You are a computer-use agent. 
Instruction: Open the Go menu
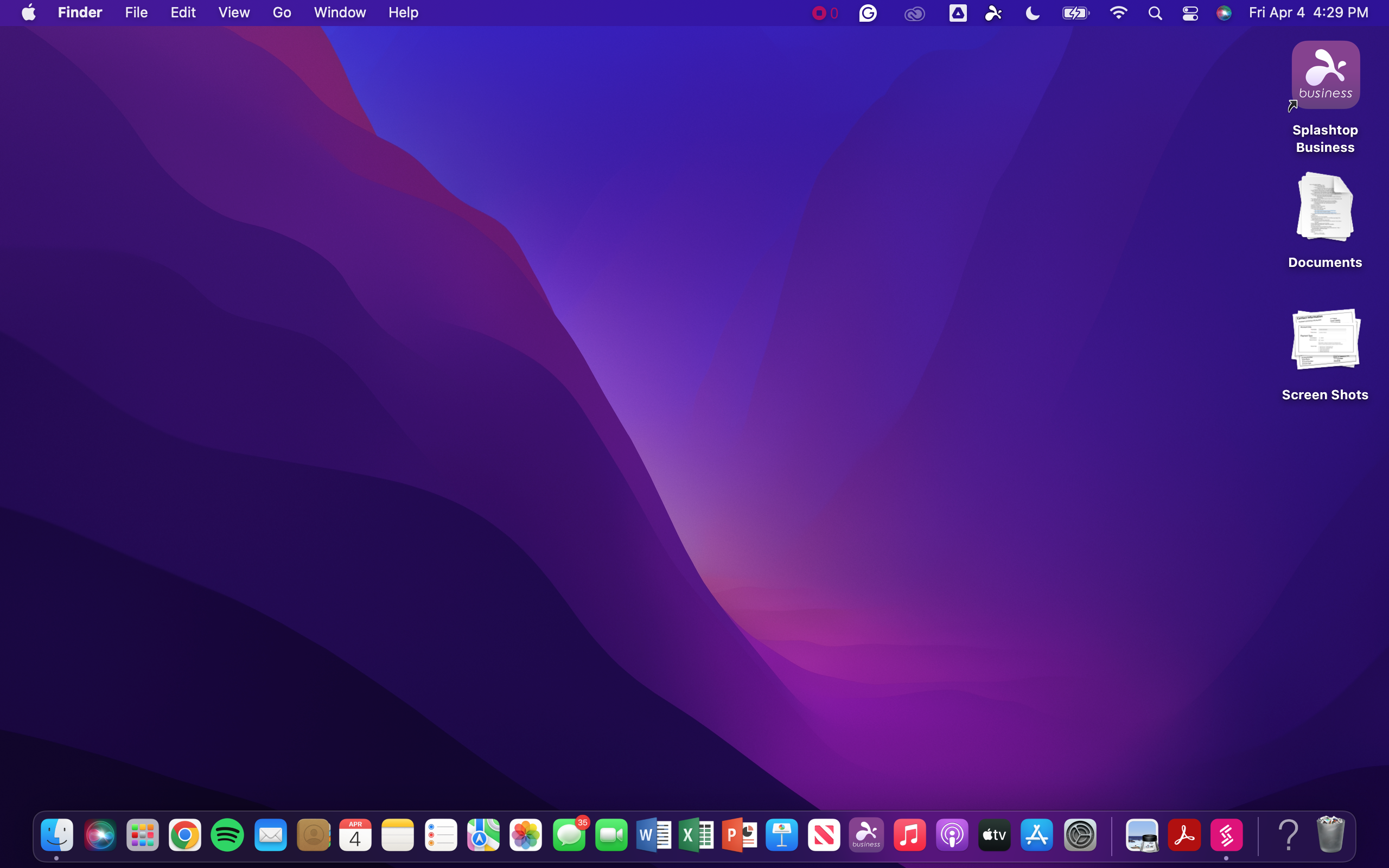coord(281,12)
